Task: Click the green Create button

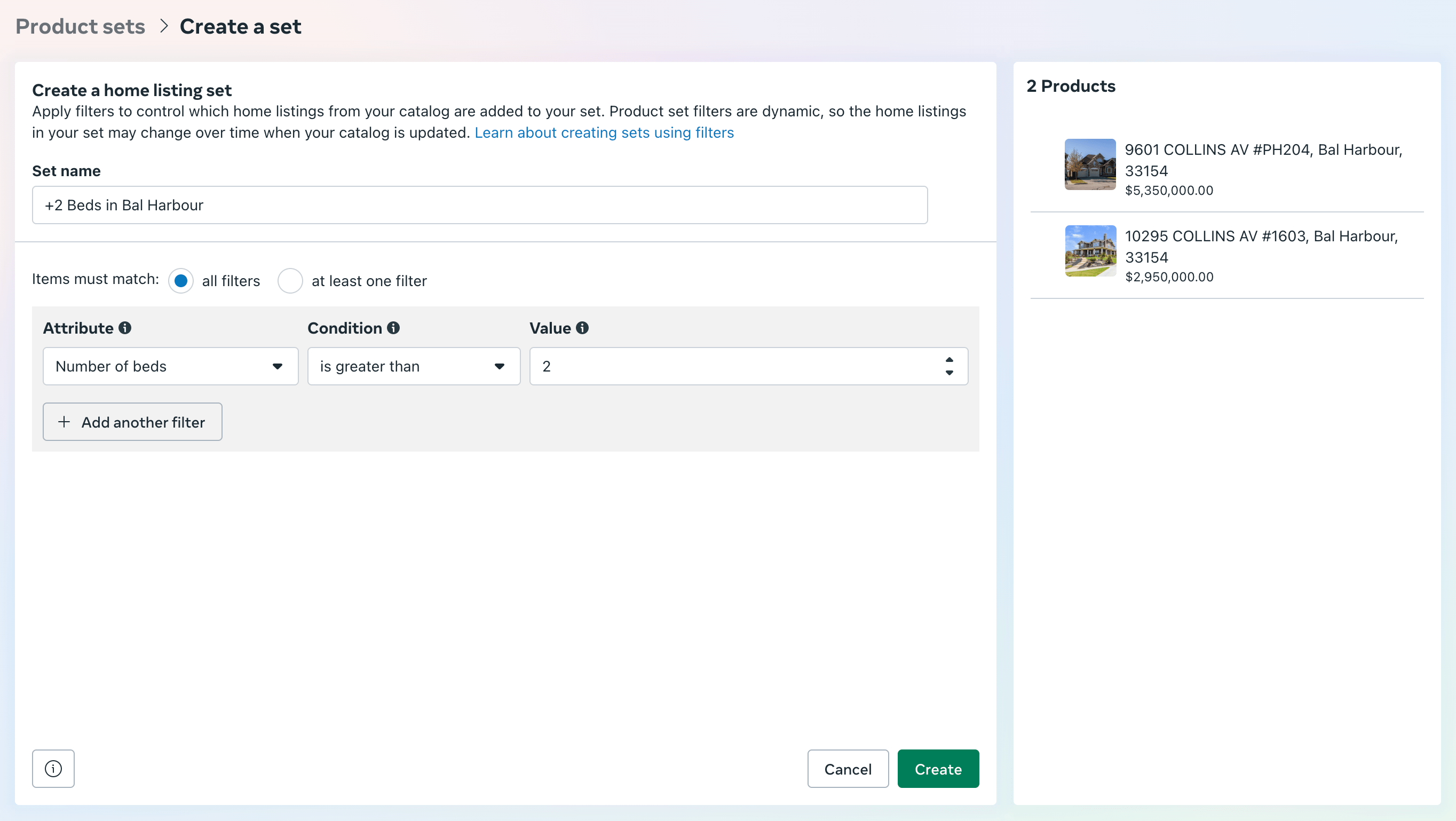Action: (938, 768)
